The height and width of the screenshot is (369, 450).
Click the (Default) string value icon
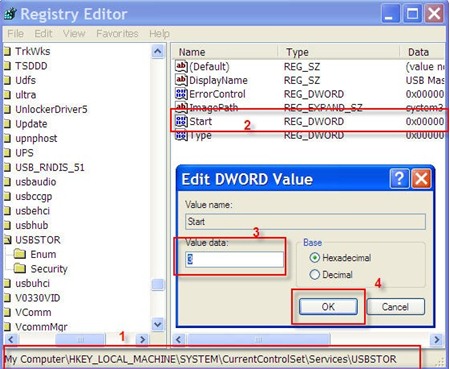tap(181, 66)
